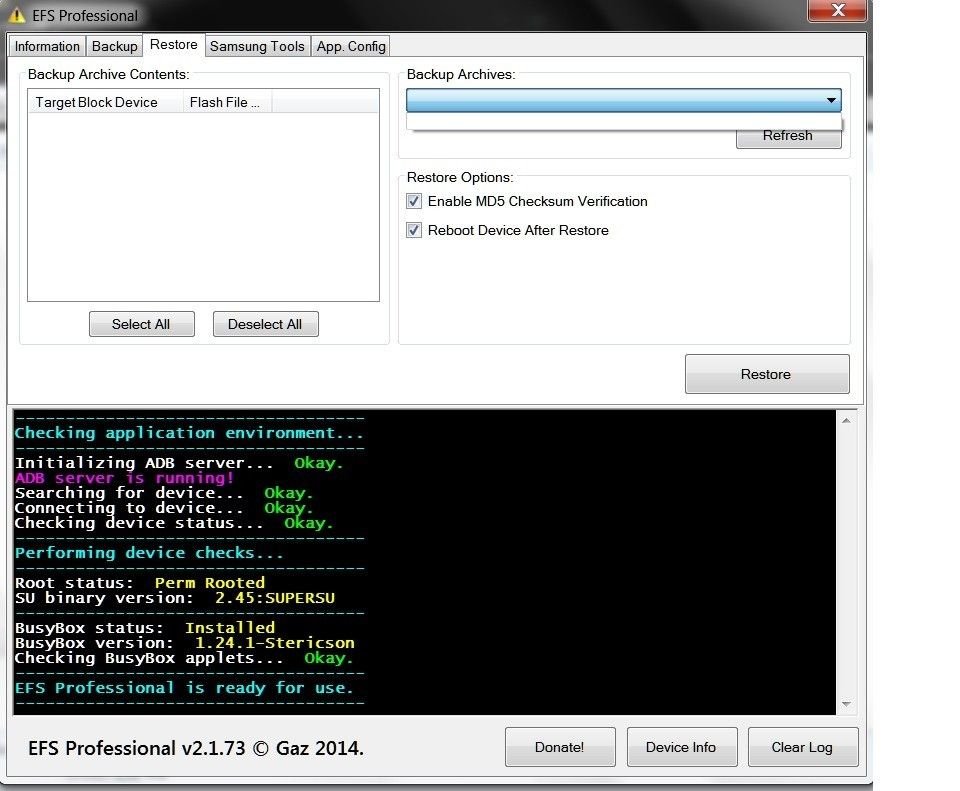Screen dimensions: 960x791
Task: Click 'EFS Professional is ready for use.' log line
Action: tap(184, 688)
